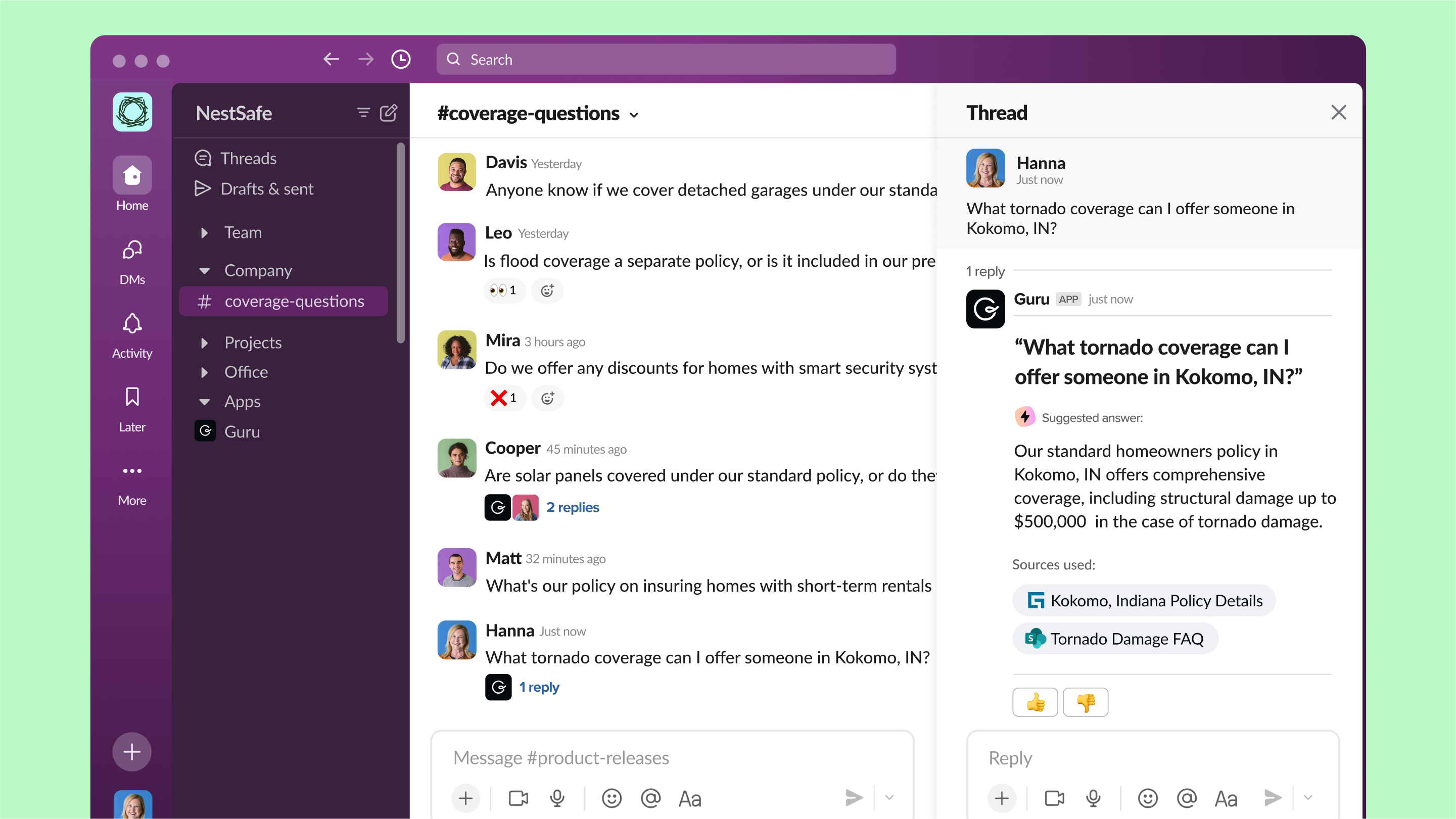Image resolution: width=1456 pixels, height=819 pixels.
Task: Mention someone in channel message box
Action: [x=650, y=798]
